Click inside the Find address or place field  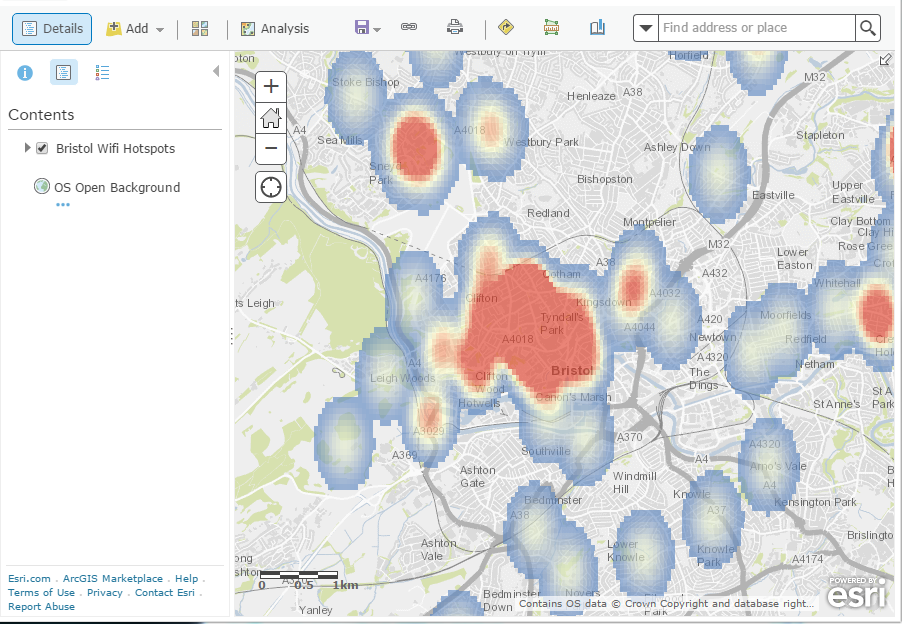click(x=755, y=27)
